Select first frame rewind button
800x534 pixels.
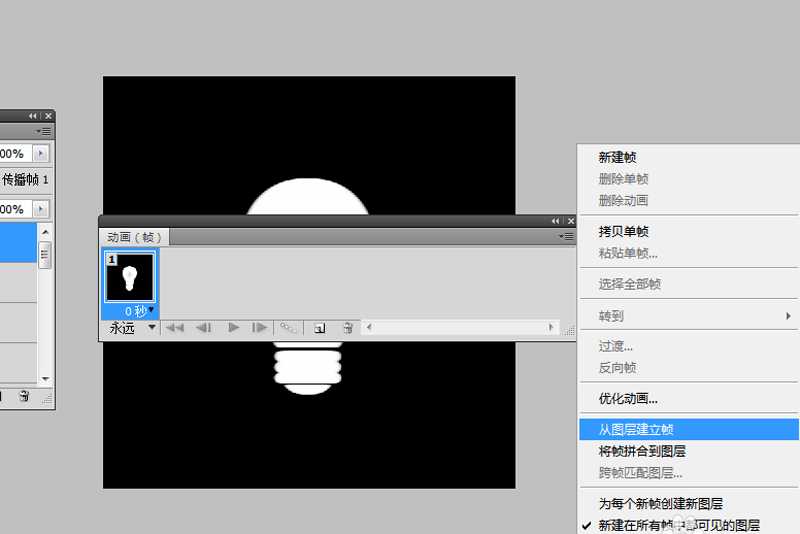point(174,327)
